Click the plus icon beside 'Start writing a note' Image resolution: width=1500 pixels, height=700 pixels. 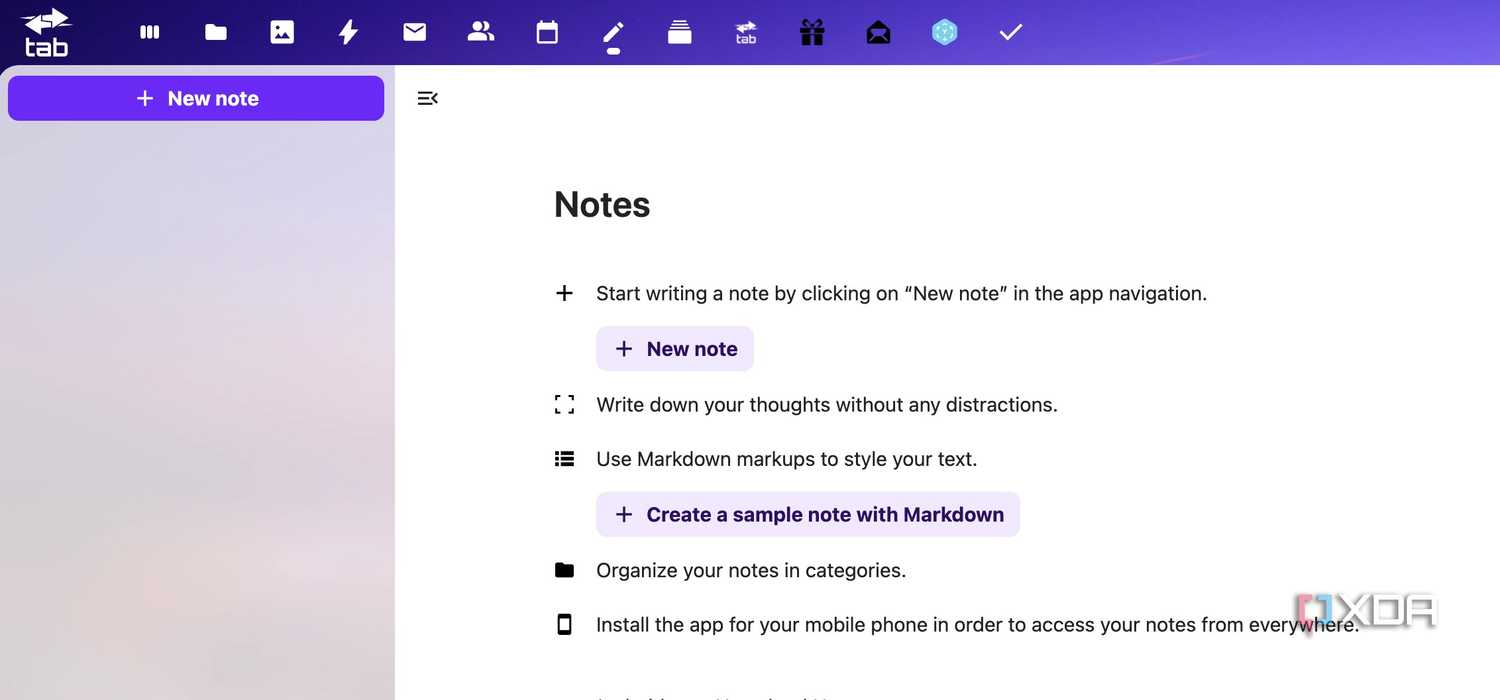tap(564, 293)
